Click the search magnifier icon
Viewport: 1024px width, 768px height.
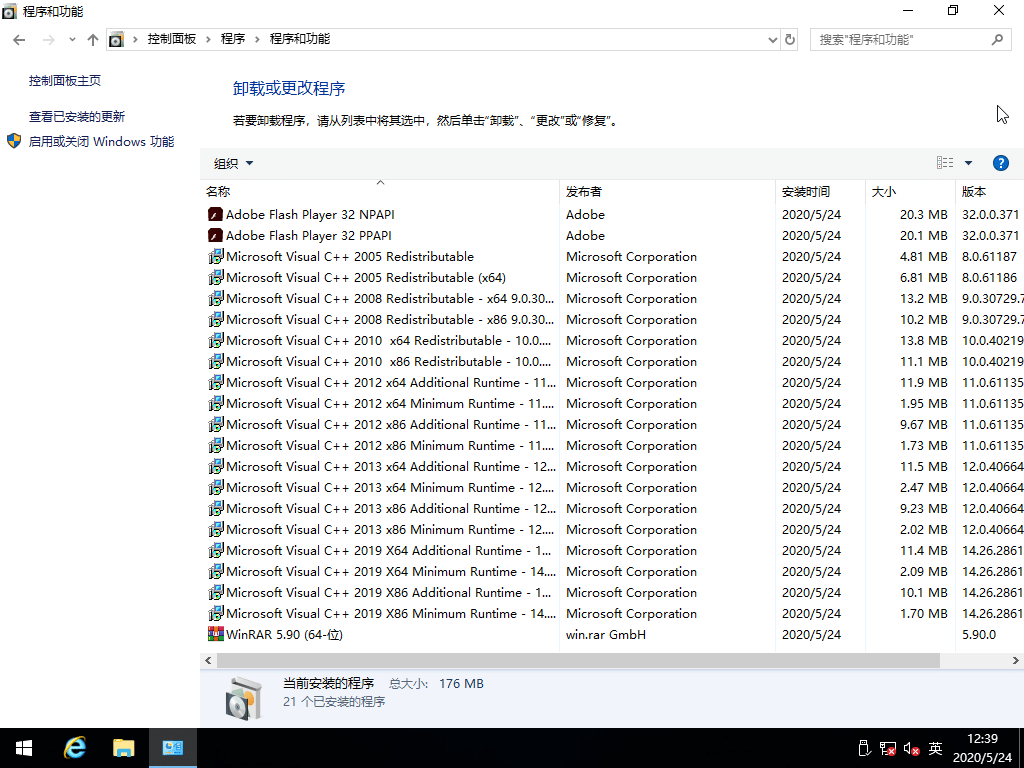point(997,40)
